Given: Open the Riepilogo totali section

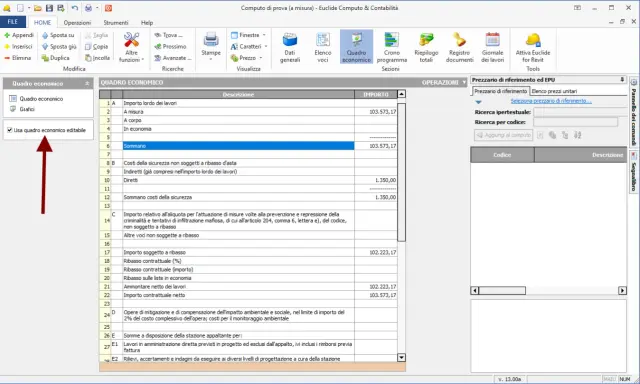Looking at the screenshot, I should [x=426, y=48].
